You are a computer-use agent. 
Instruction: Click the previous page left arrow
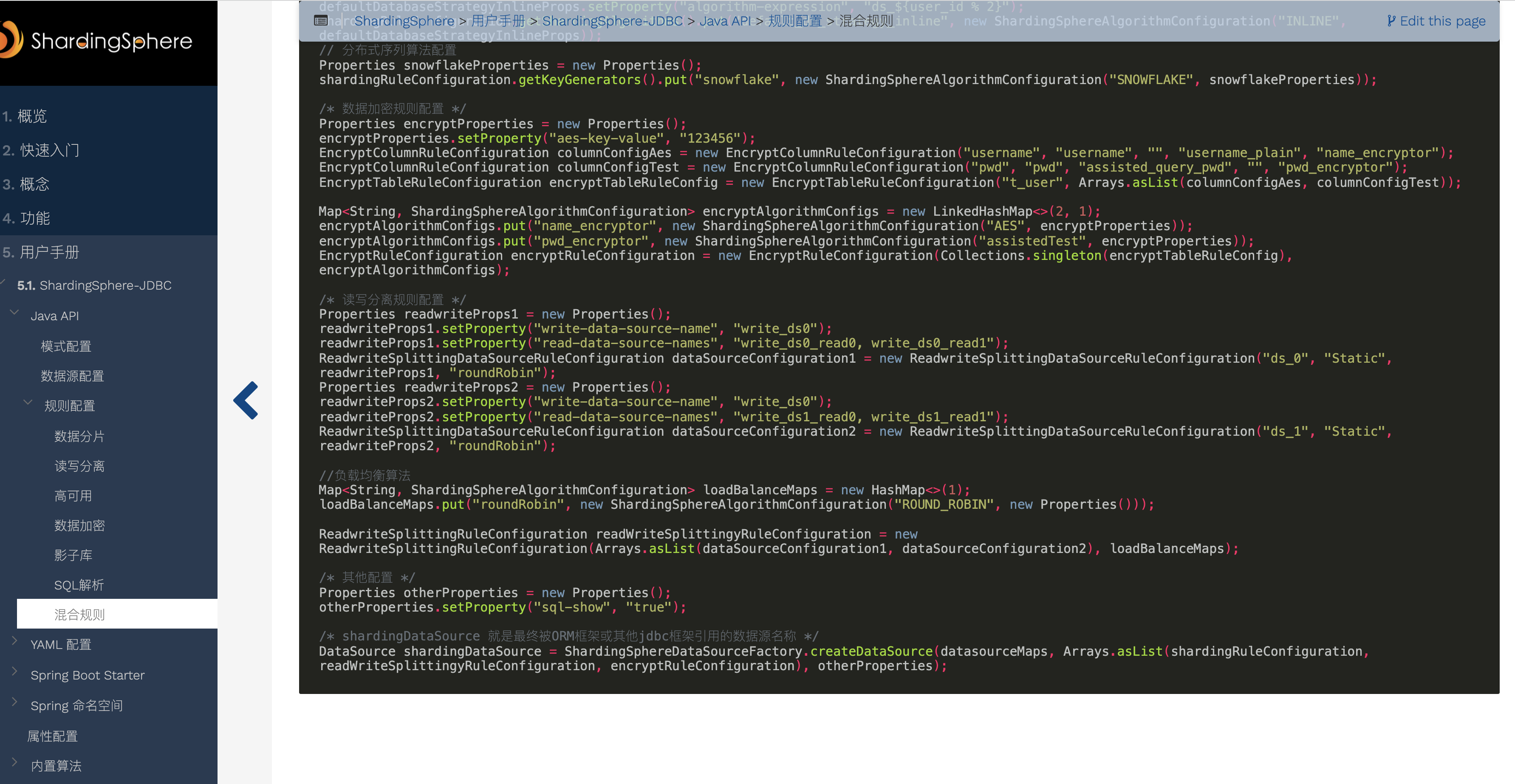point(246,400)
